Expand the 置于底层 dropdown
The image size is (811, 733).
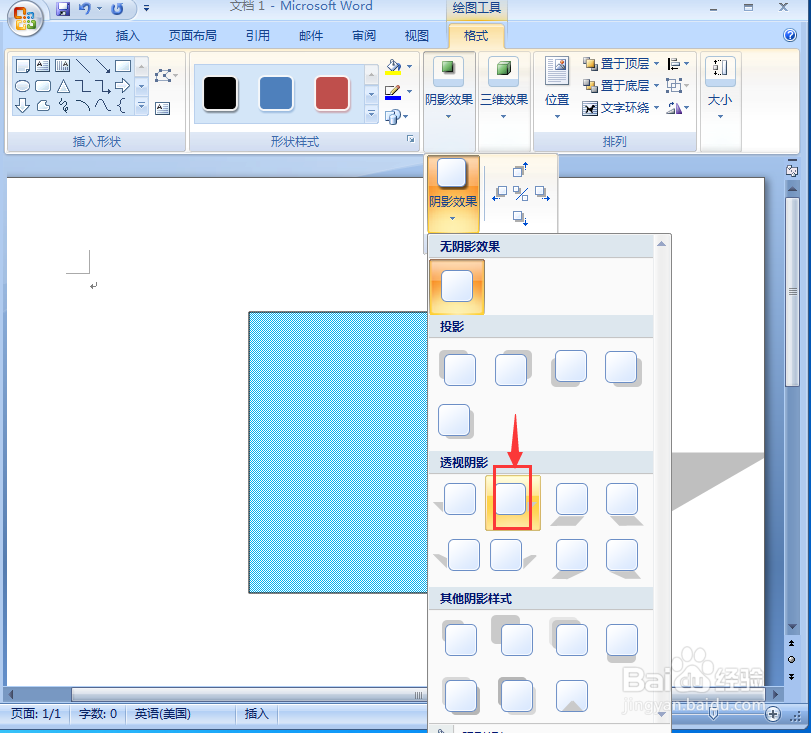[x=656, y=85]
